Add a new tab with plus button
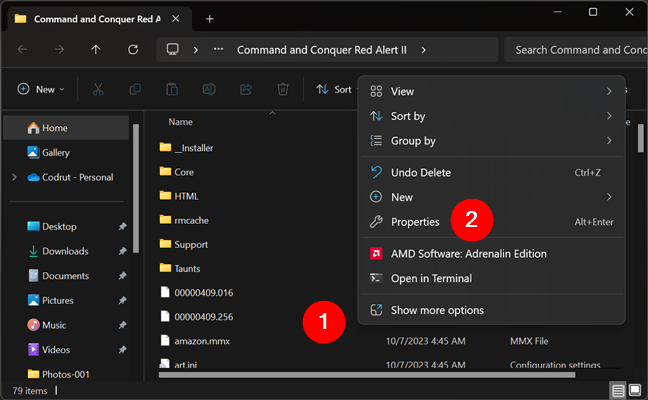 point(210,19)
